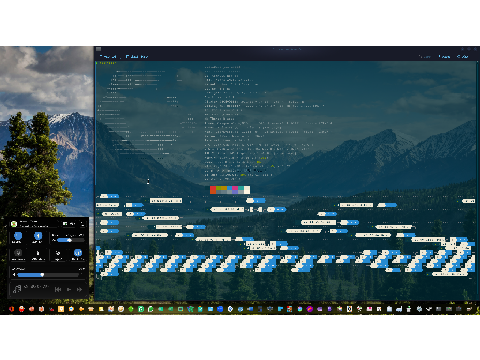This screenshot has width=480, height=360.
Task: Toggle the blue round button beside the gear tile
Action: 78,253
